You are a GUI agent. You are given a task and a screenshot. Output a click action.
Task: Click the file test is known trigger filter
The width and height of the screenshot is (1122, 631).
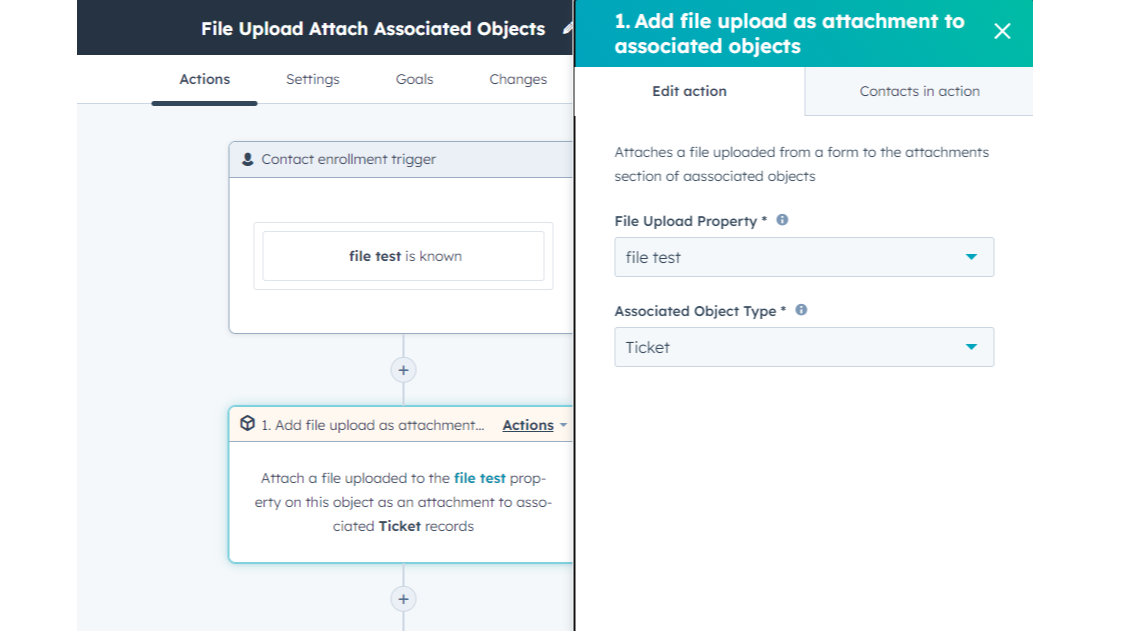[x=403, y=256]
